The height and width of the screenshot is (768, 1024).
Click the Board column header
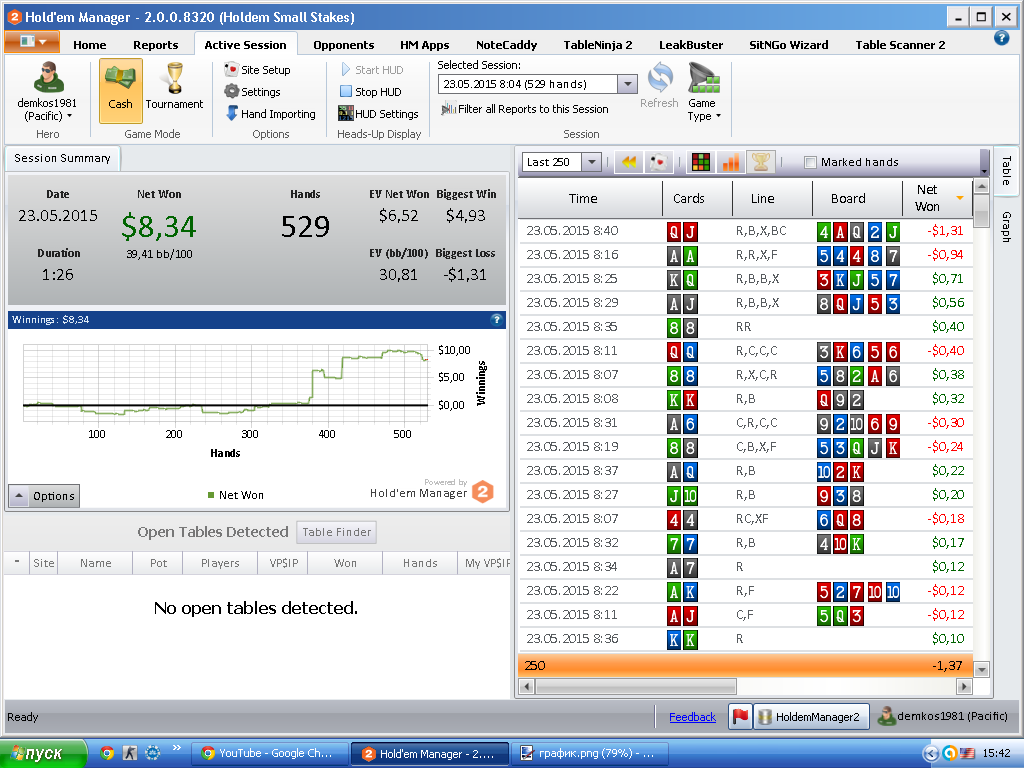coord(848,198)
